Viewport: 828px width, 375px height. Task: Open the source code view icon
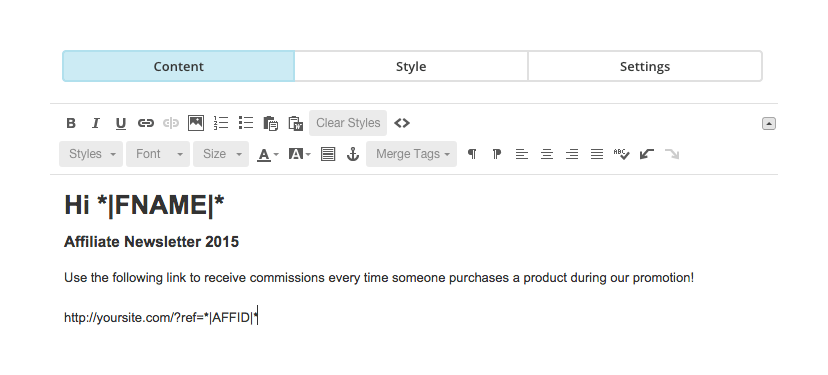pos(402,123)
